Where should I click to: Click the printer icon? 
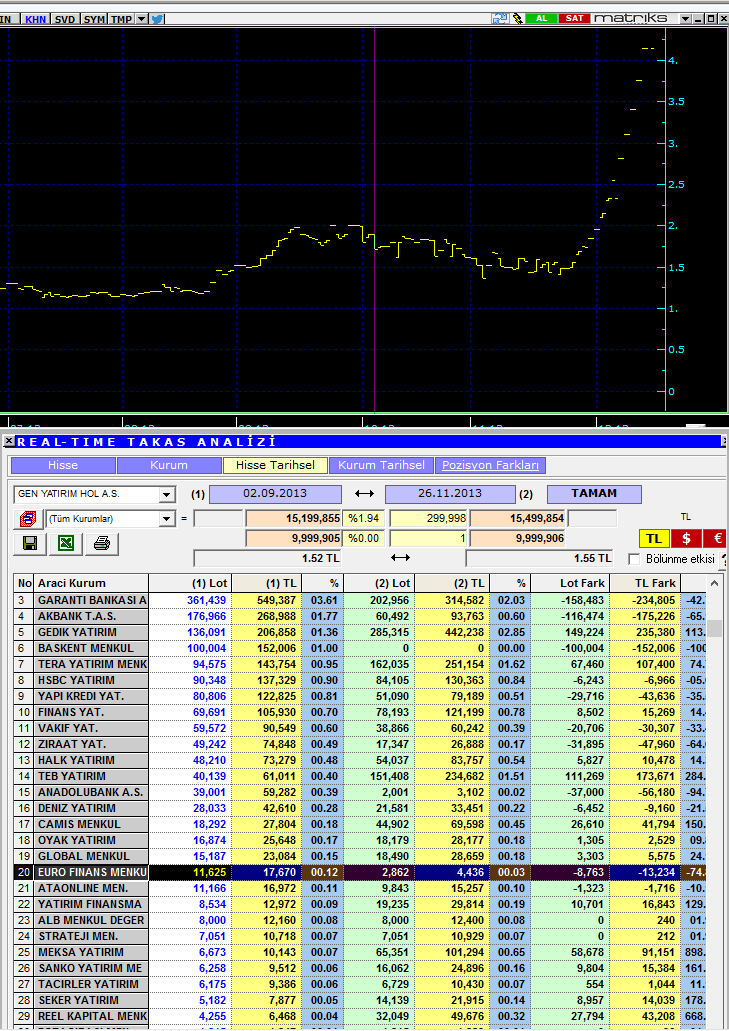pos(102,543)
